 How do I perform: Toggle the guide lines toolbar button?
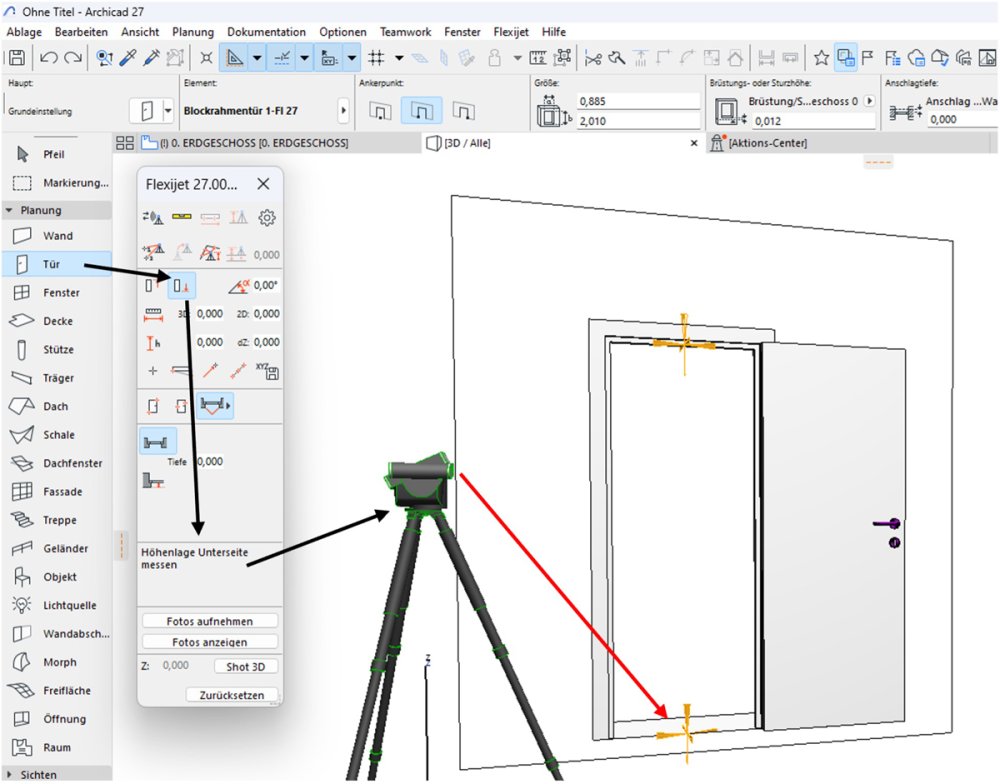(x=234, y=58)
